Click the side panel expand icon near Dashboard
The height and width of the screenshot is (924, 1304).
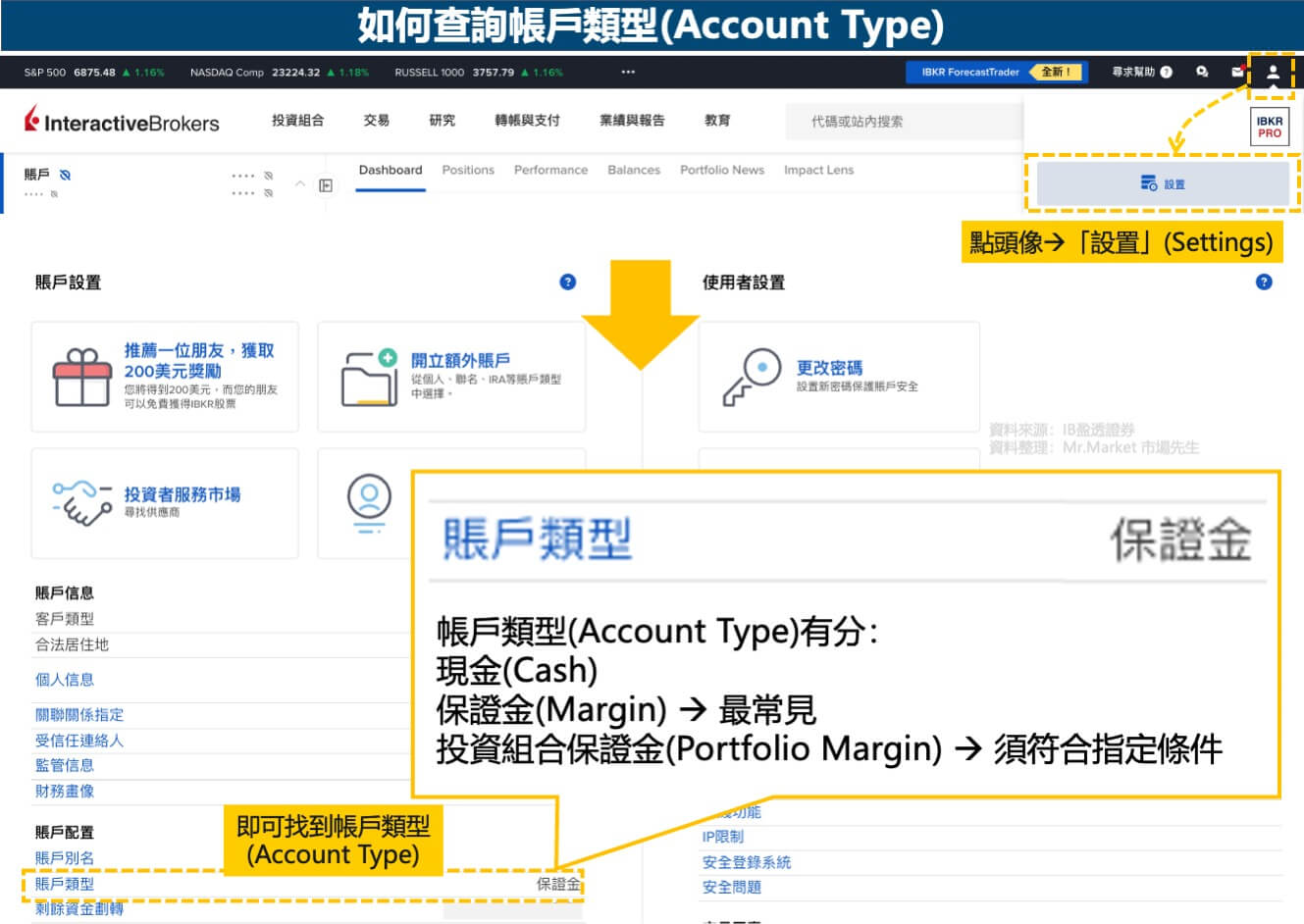click(326, 185)
